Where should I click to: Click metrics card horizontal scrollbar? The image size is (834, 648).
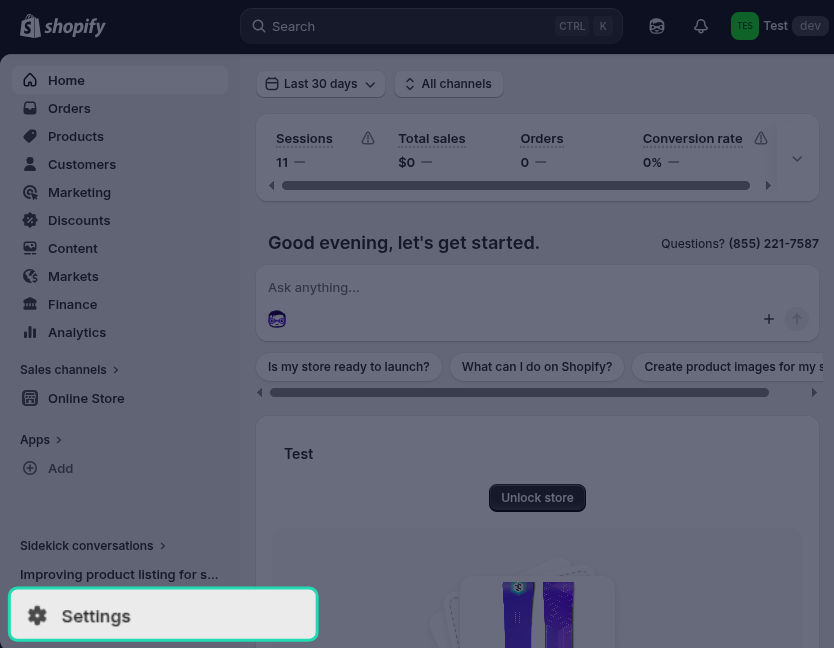pos(516,185)
